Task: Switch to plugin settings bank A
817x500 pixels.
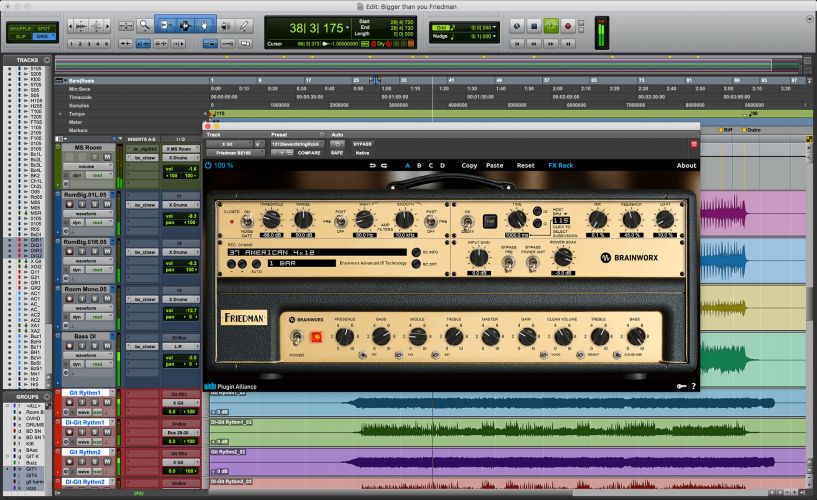Action: 407,165
